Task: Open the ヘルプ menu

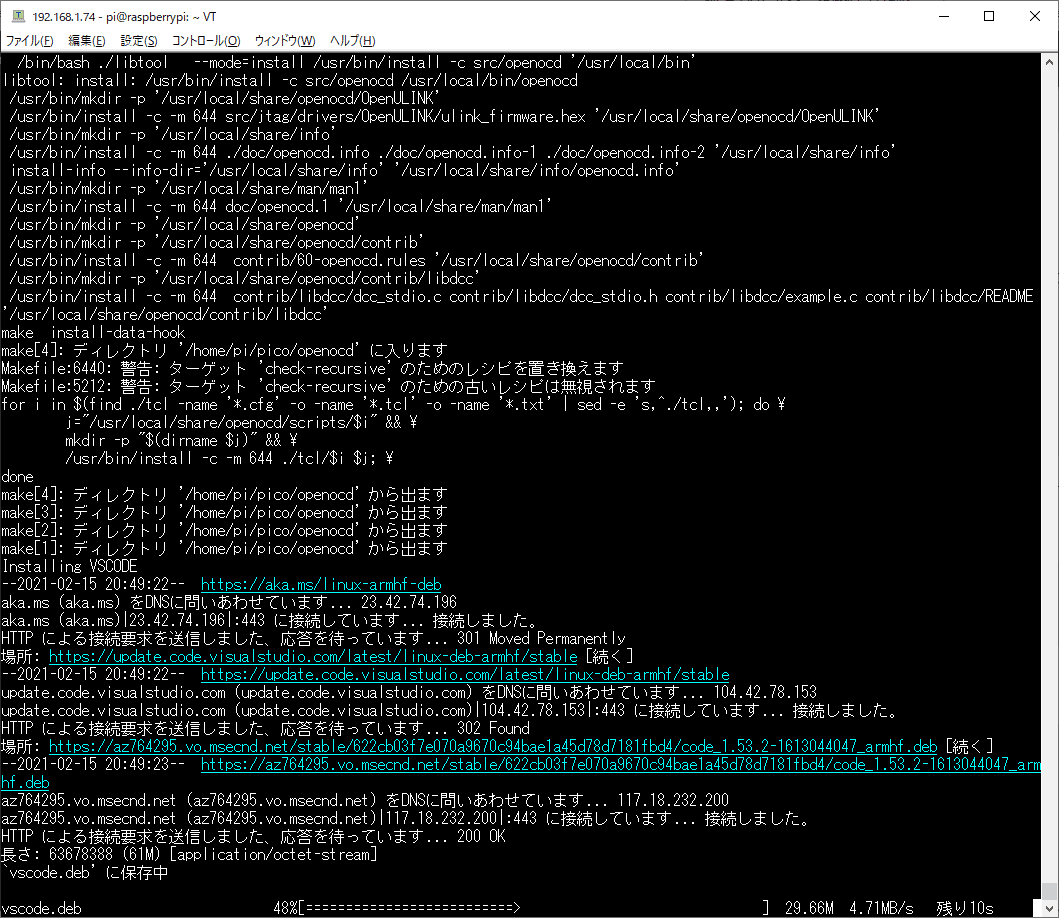Action: 350,40
